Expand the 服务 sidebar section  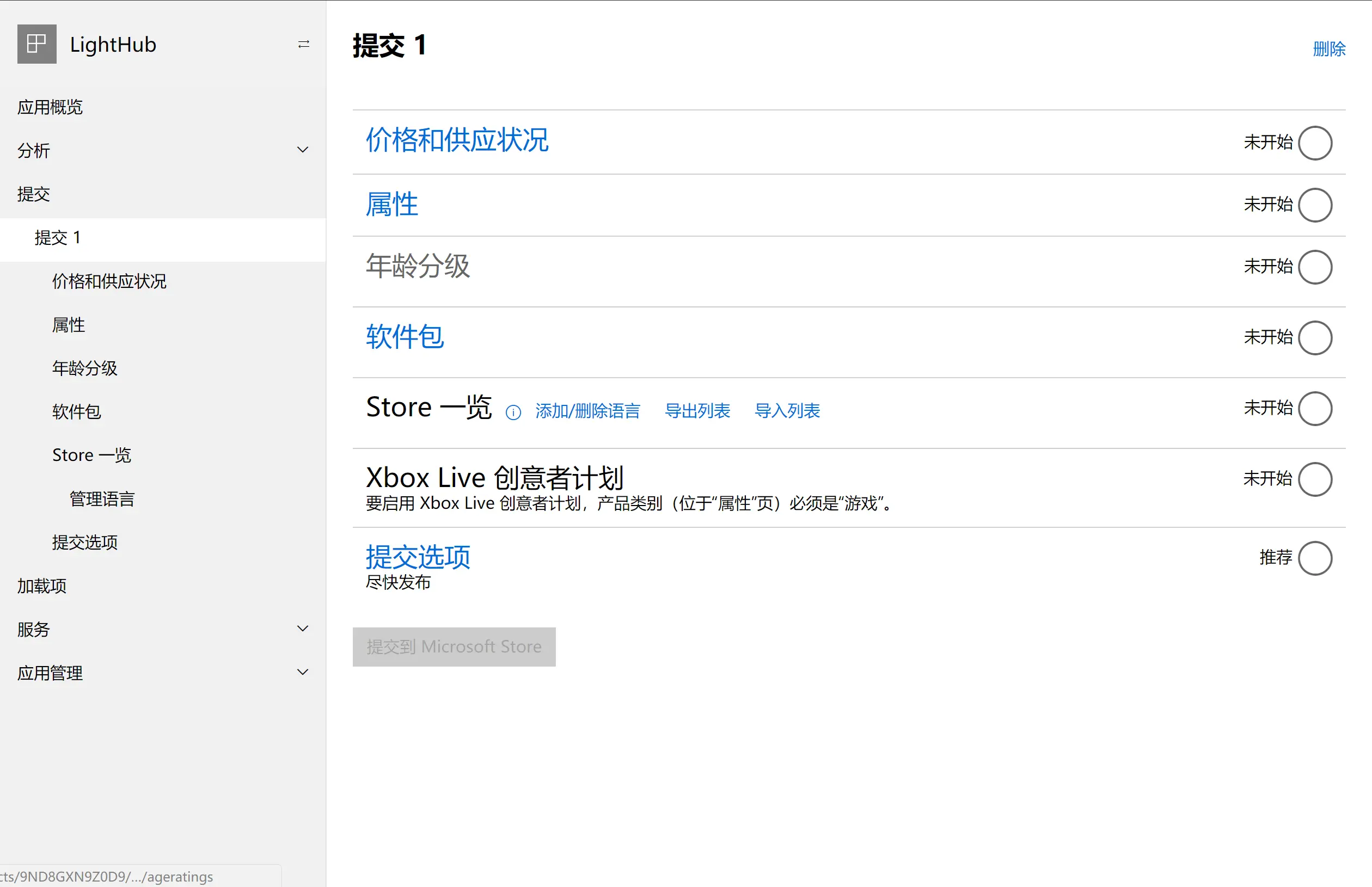coord(303,629)
